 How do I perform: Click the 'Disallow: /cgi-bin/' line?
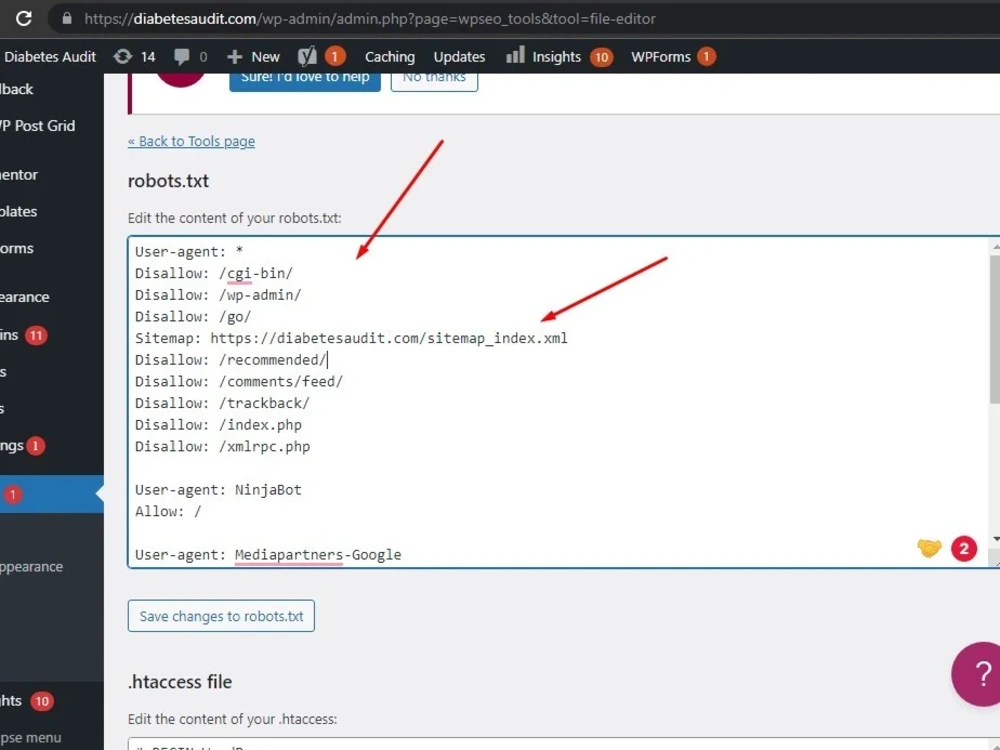[x=214, y=273]
